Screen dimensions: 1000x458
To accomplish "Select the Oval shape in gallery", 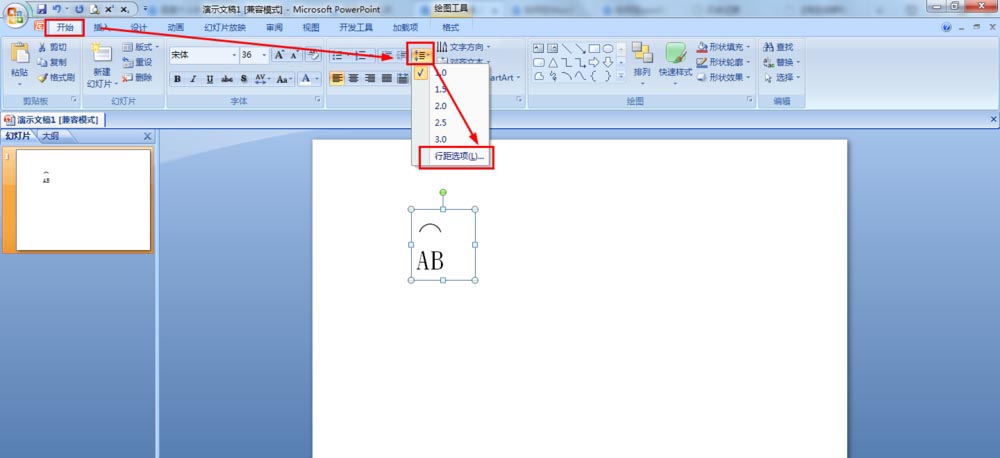I will point(608,48).
